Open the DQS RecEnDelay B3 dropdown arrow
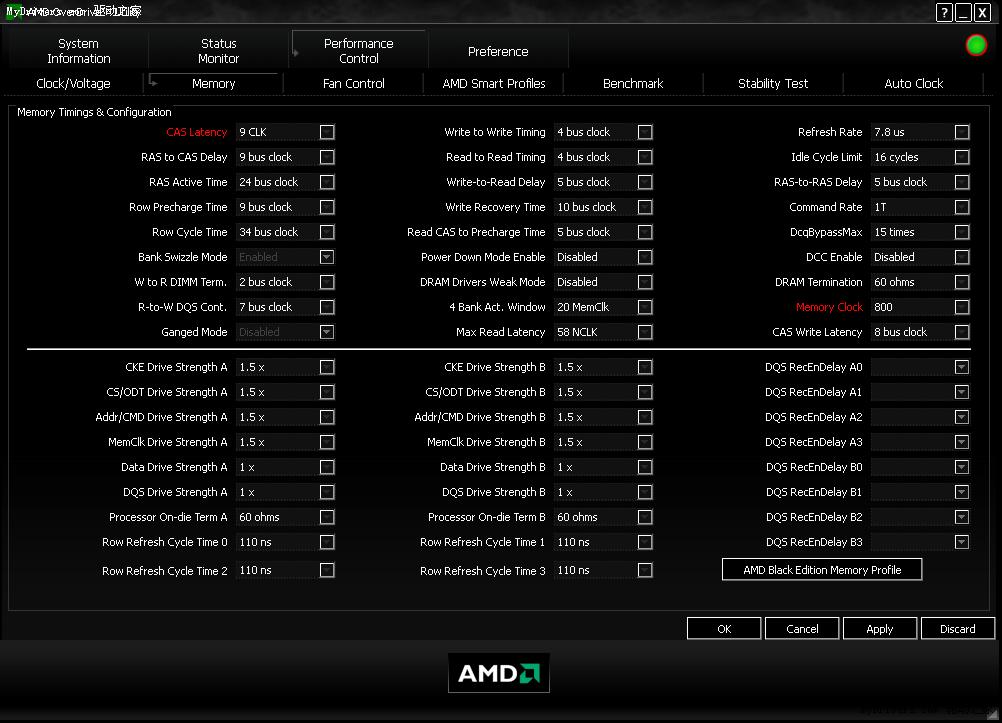The image size is (1002, 723). (x=962, y=542)
